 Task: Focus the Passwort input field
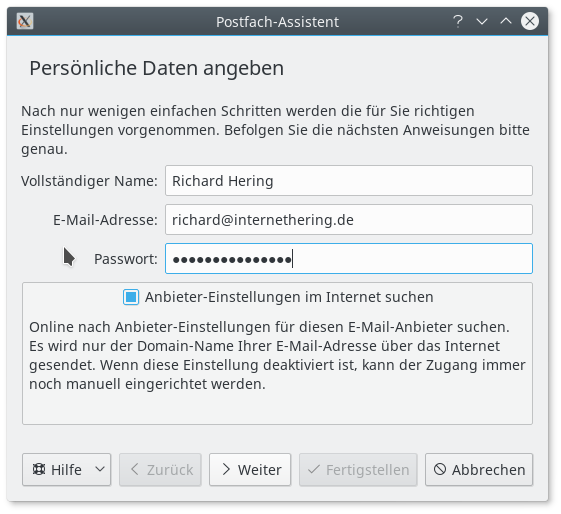tap(349, 259)
